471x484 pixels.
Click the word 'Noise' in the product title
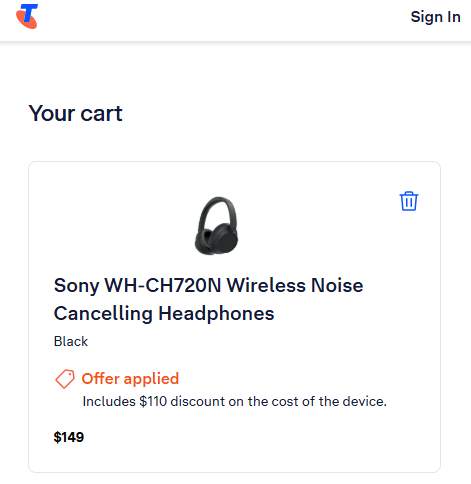pyautogui.click(x=337, y=285)
